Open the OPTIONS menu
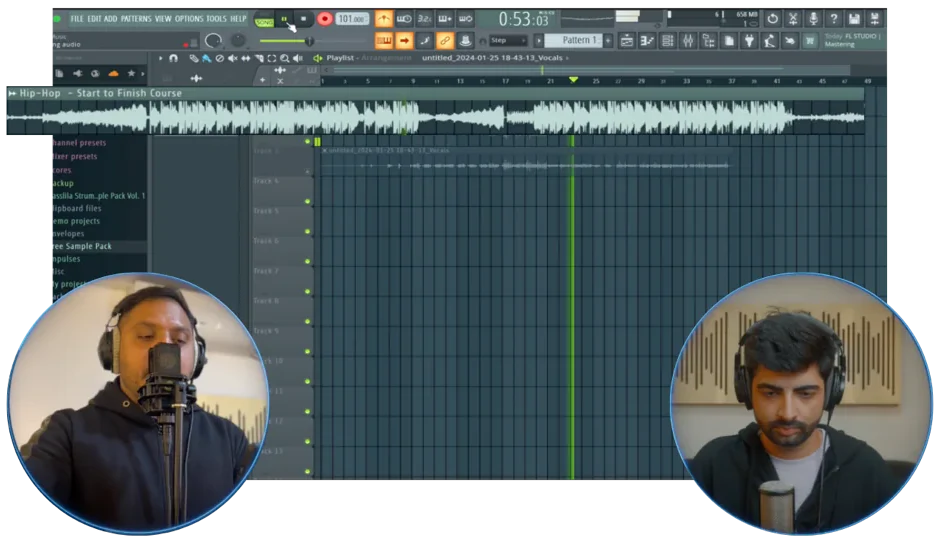 pyautogui.click(x=189, y=19)
